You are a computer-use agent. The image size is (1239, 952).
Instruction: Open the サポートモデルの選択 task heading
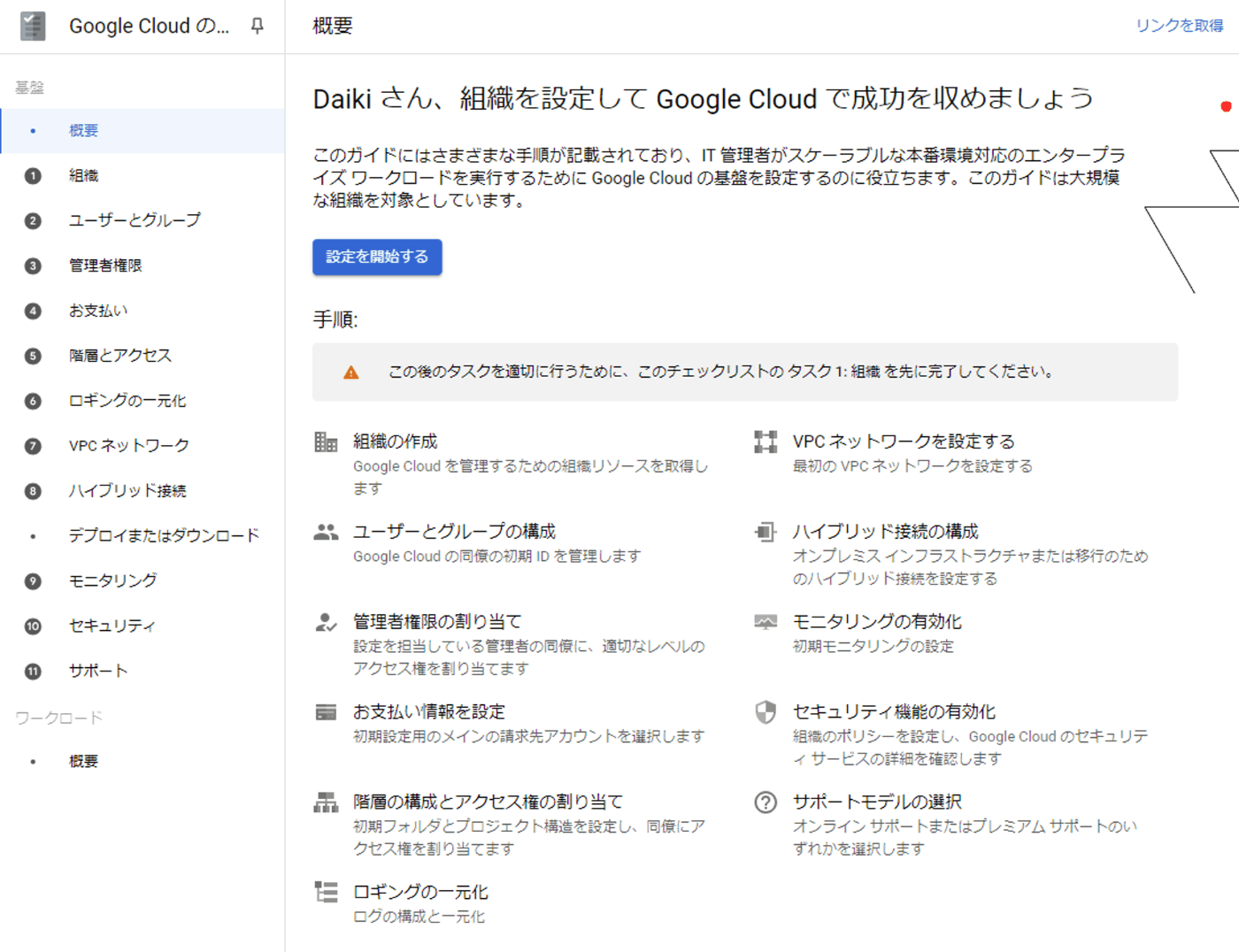pos(877,802)
